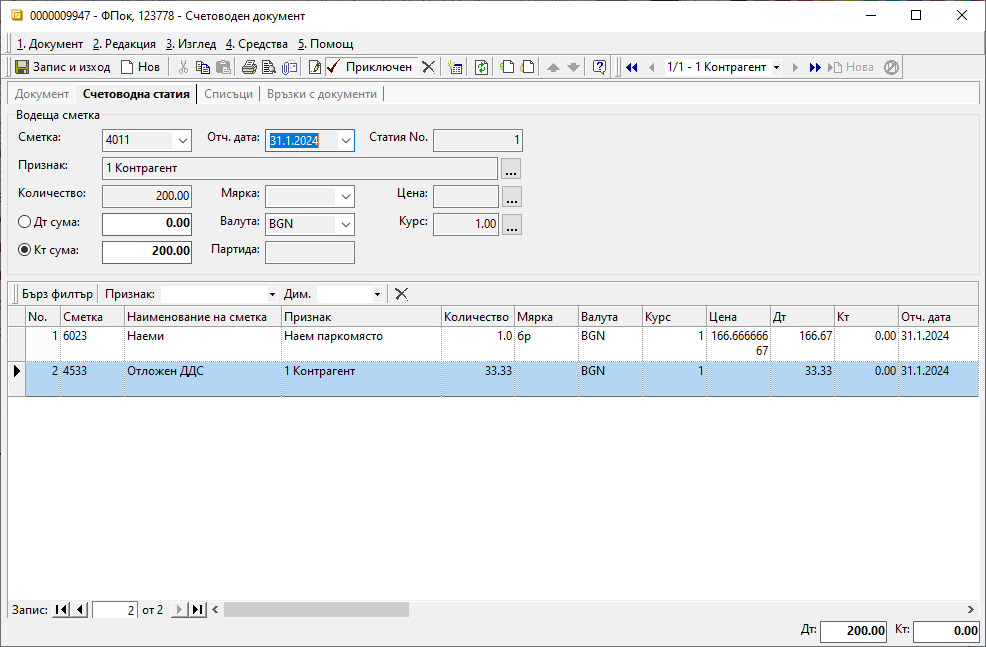Select the Дт сума radio button
Image resolution: width=986 pixels, height=647 pixels.
point(26,223)
